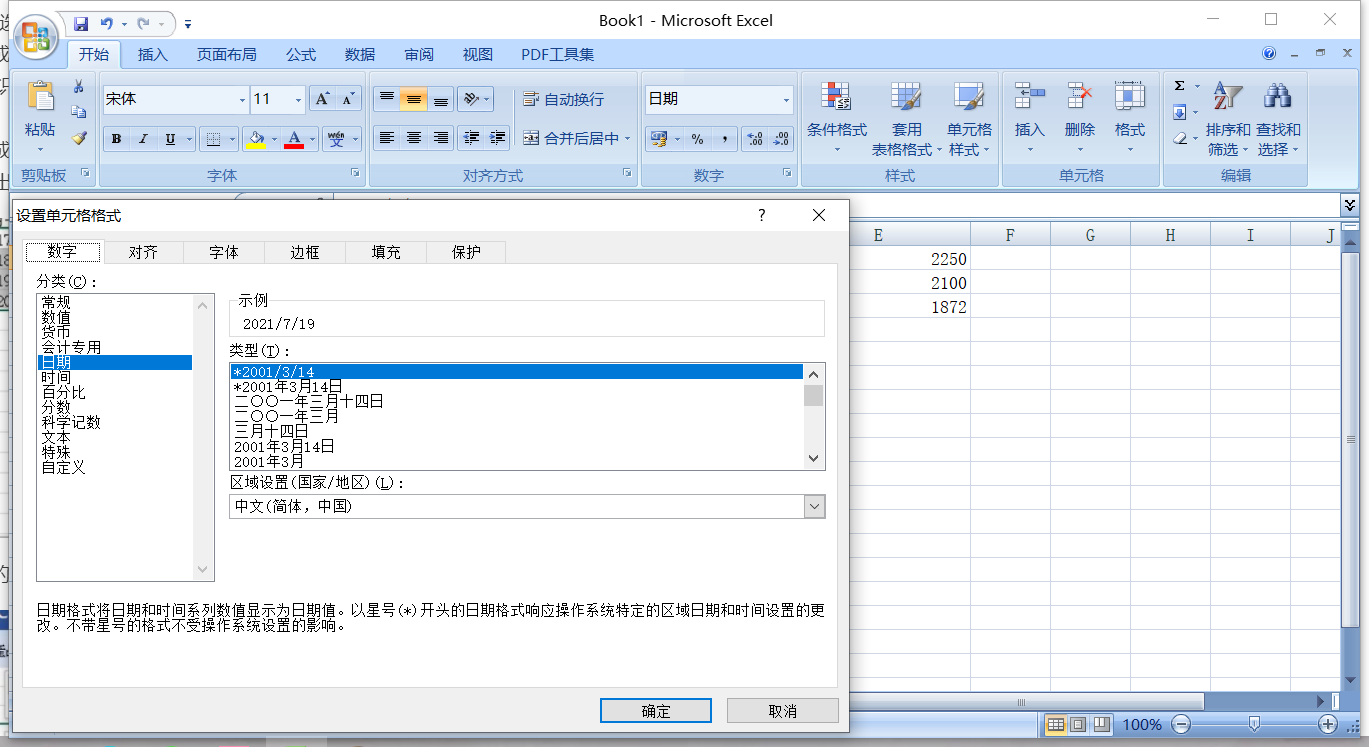Switch to Page Break Preview view
1369x747 pixels.
[1101, 724]
